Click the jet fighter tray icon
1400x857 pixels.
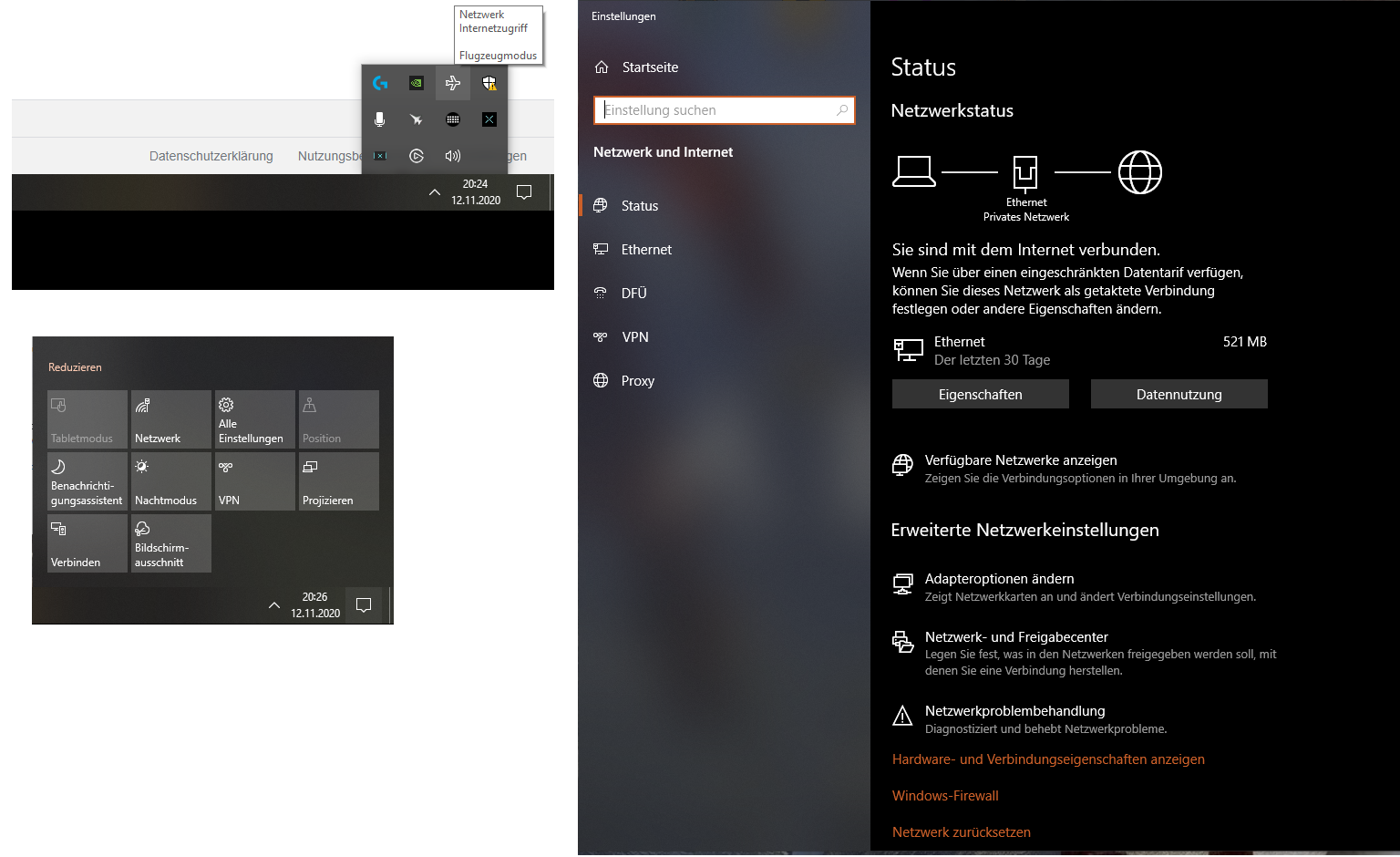click(417, 119)
